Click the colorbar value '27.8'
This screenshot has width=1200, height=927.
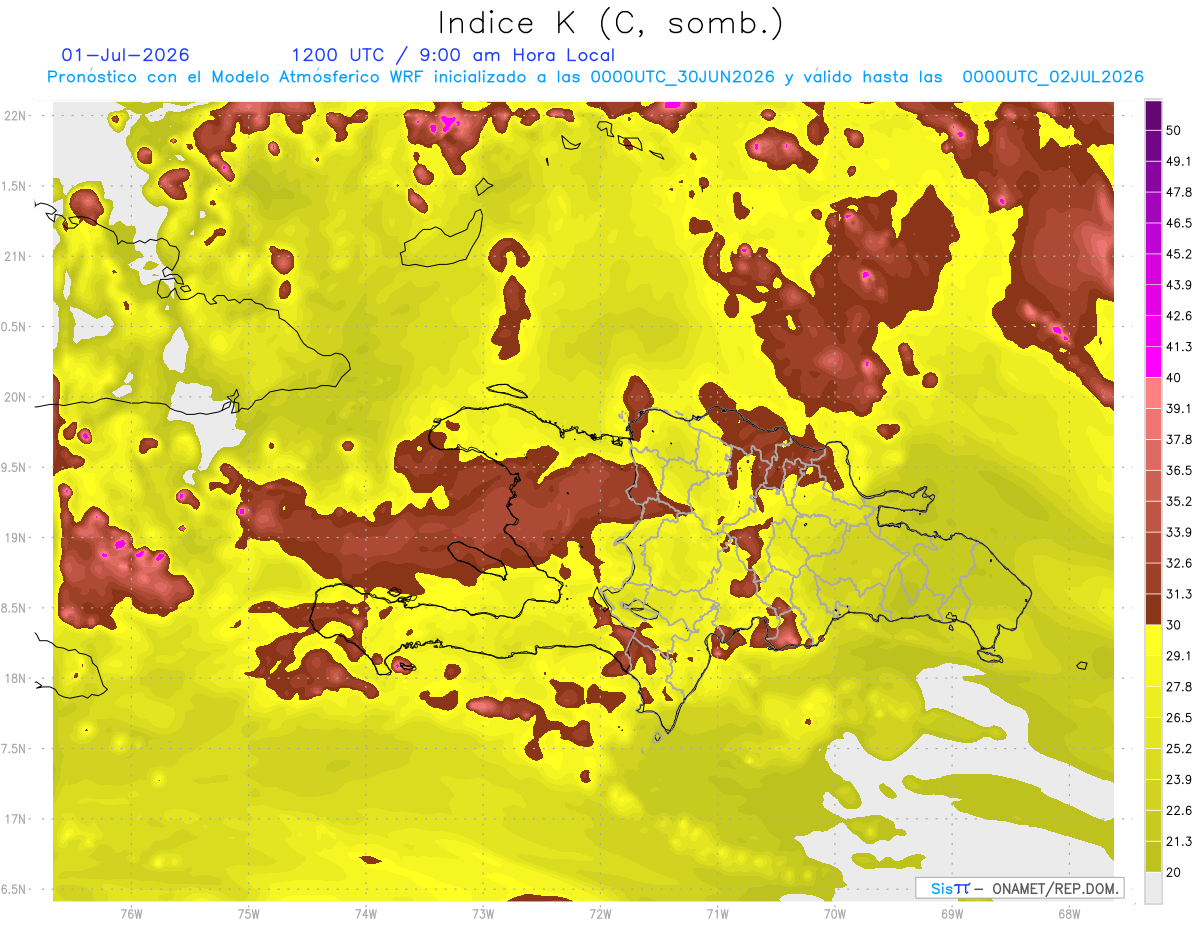1179,686
